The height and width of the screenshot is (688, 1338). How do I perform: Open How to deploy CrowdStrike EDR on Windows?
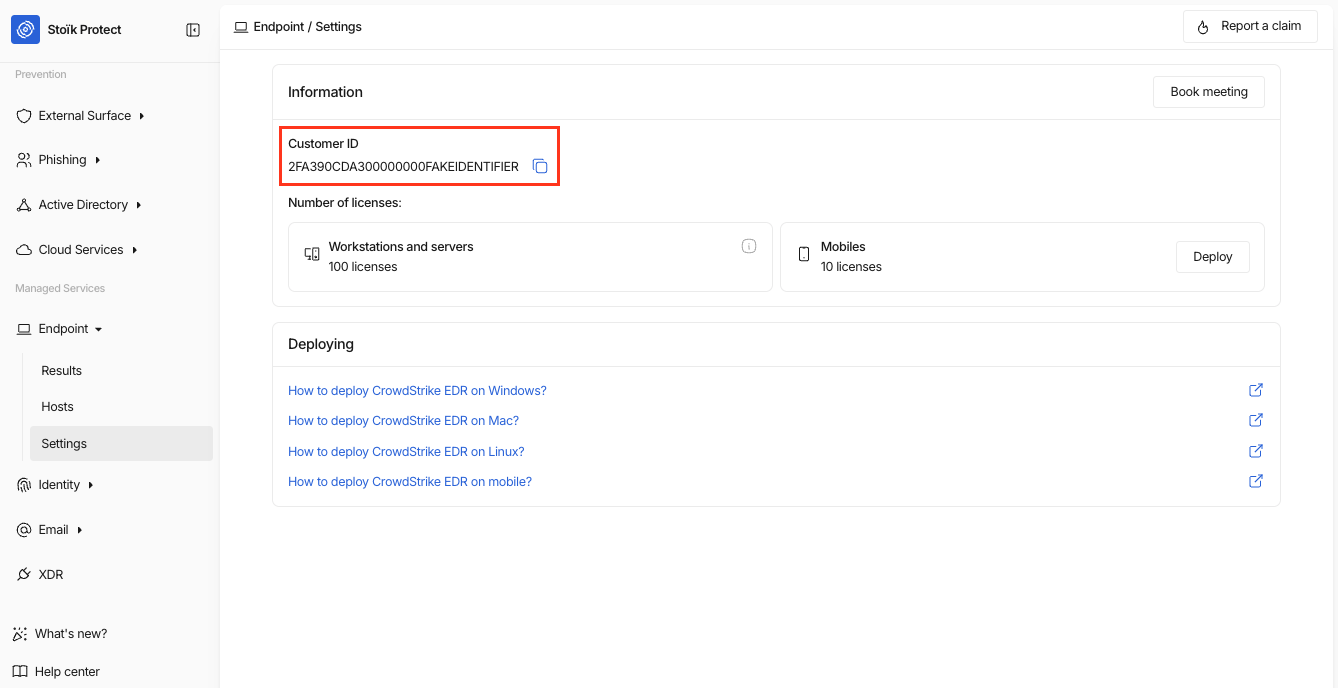[417, 391]
